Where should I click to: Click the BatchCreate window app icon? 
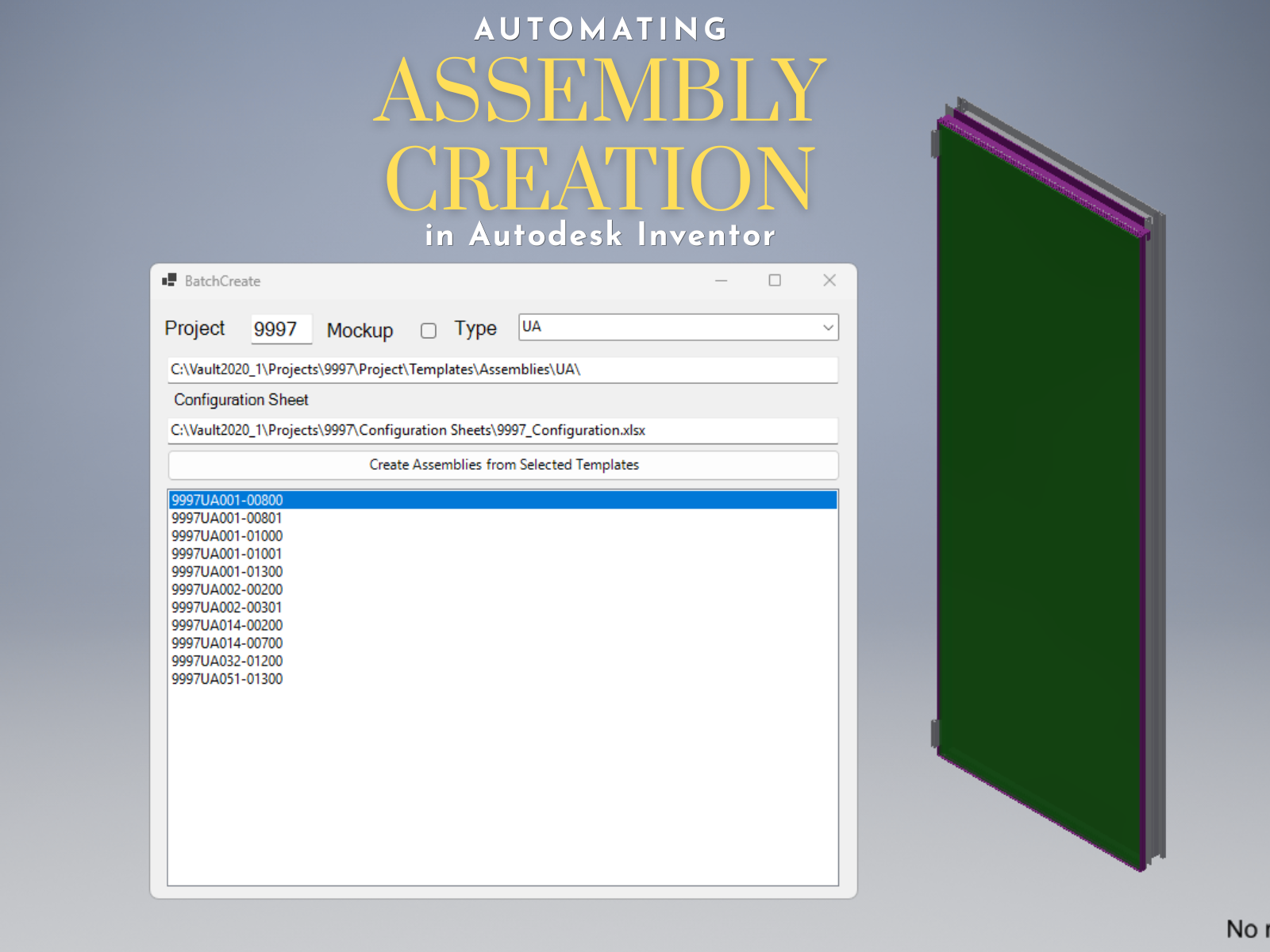point(169,280)
